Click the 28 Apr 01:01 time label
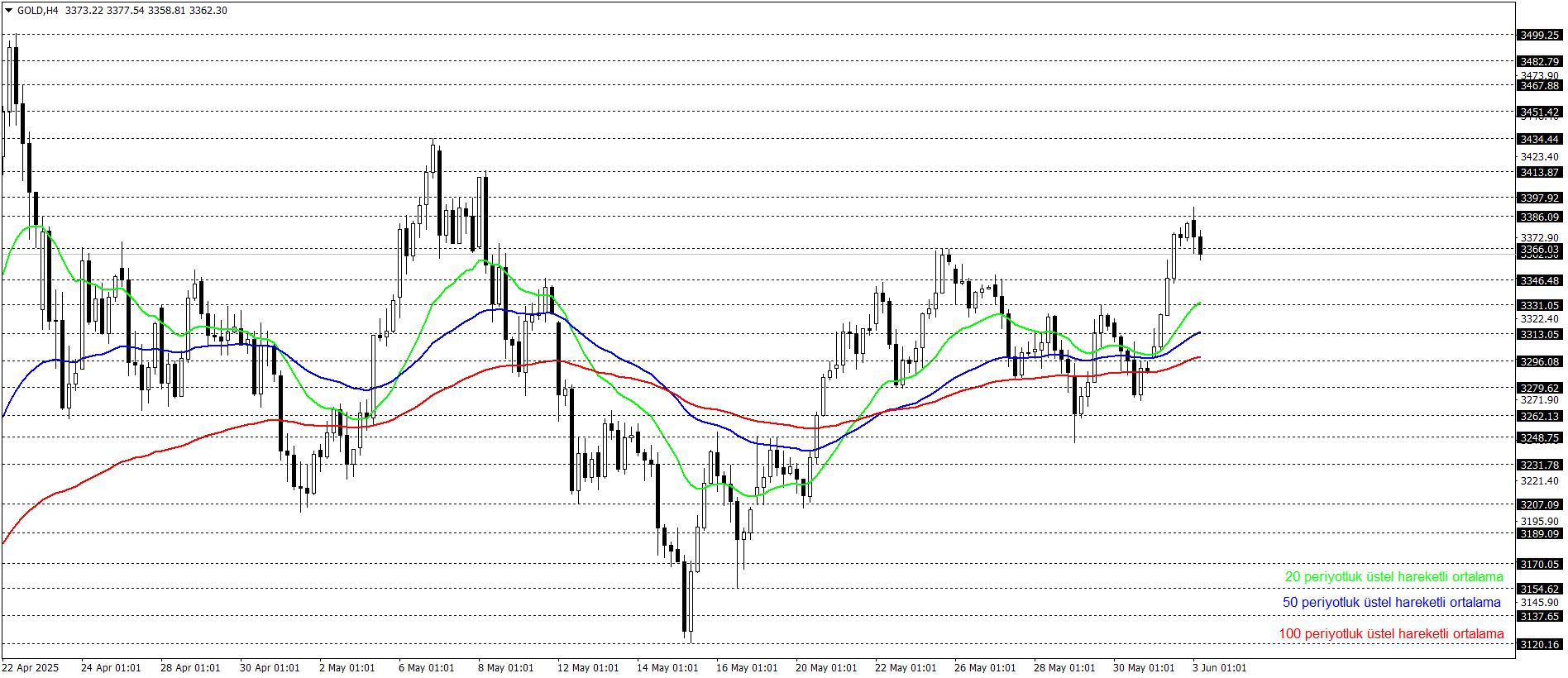Viewport: 1568px width, 678px height. tap(190, 667)
